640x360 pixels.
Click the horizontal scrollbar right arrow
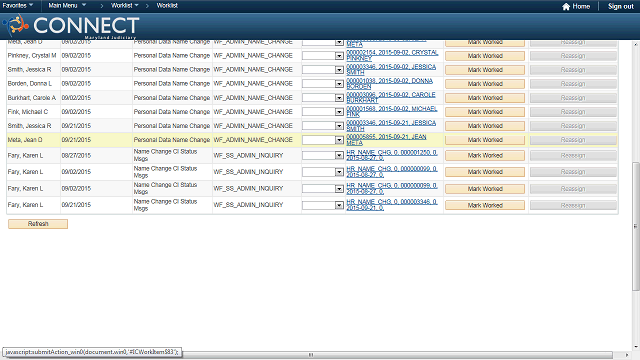click(627, 355)
